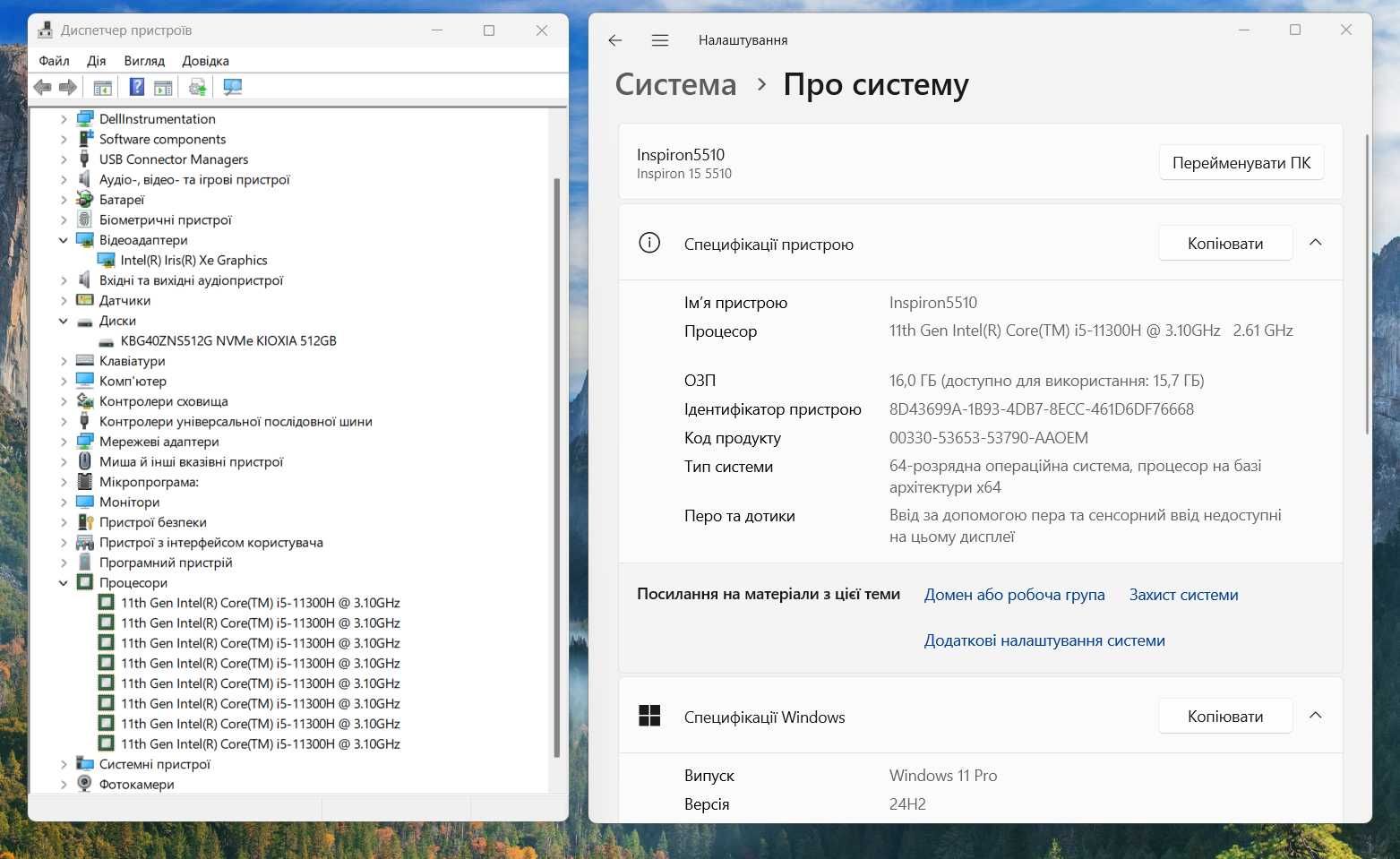
Task: Click the Device Manager vertical scrollbar
Action: pyautogui.click(x=557, y=466)
